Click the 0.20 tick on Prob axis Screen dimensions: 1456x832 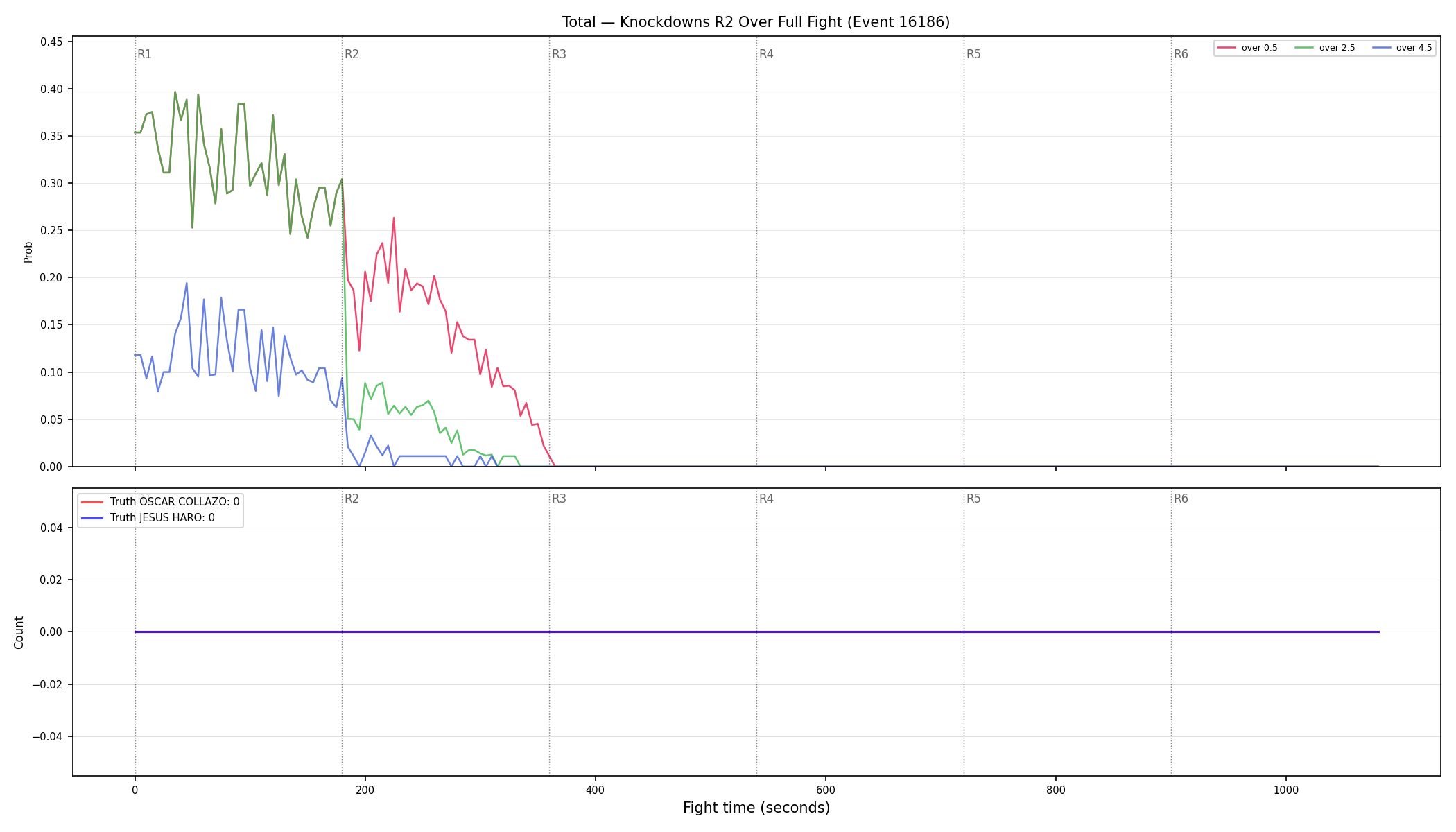coord(51,277)
